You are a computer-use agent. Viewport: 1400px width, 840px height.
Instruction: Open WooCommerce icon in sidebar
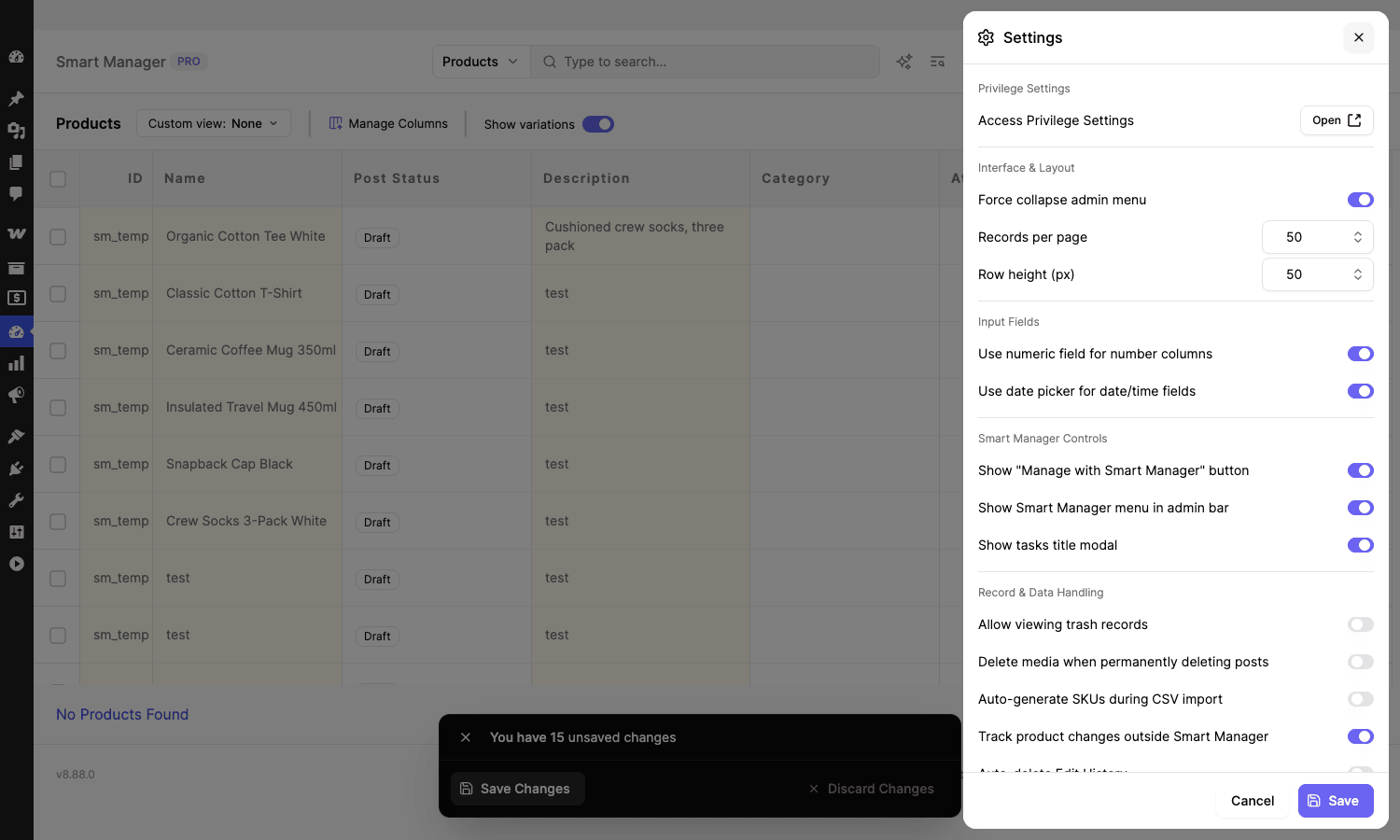point(16,233)
